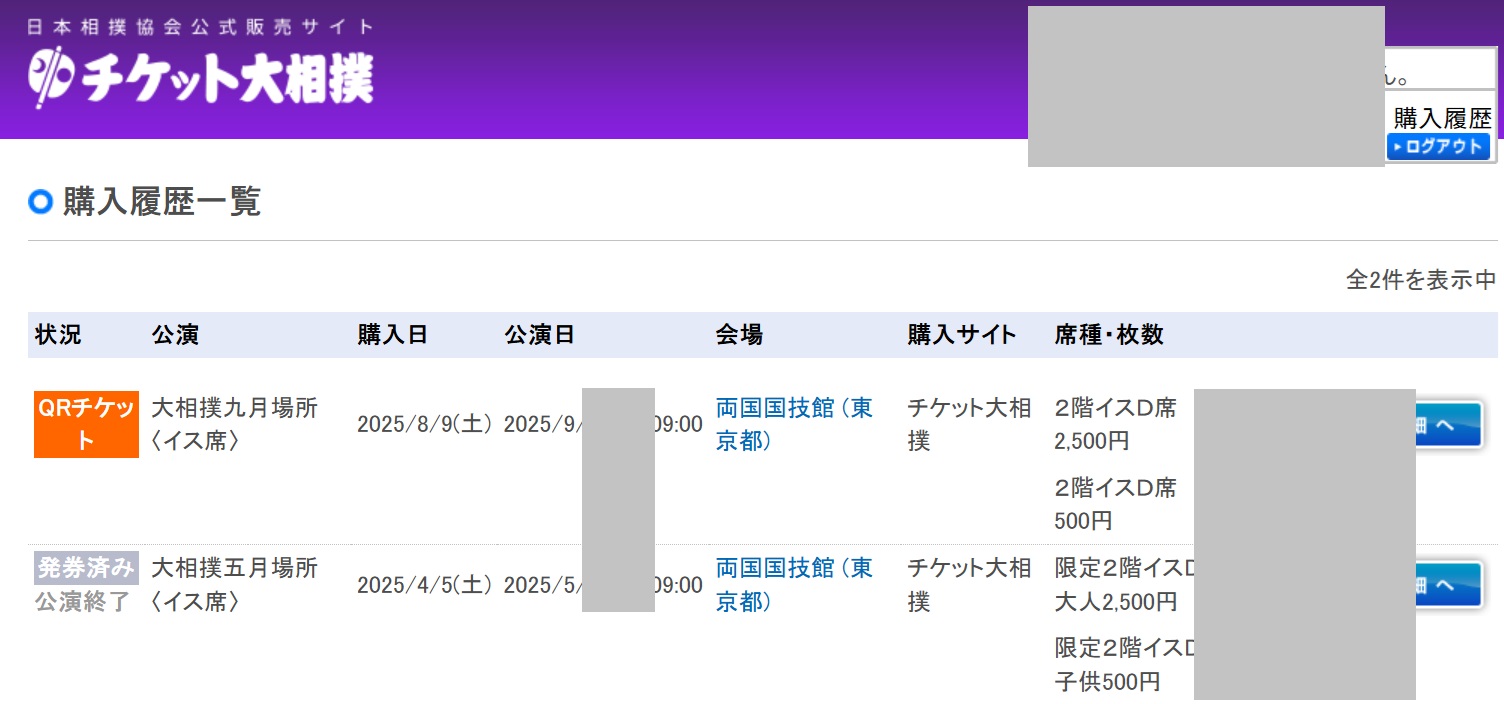Click the gray 発券済み status badge
The width and height of the screenshot is (1504, 704).
tap(86, 568)
